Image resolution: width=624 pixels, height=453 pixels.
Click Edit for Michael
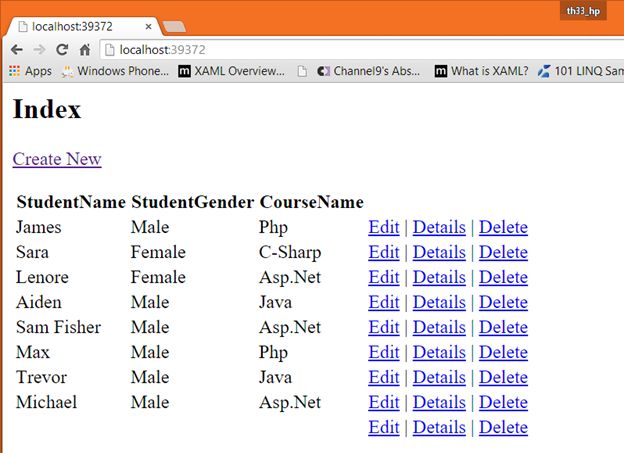tap(384, 403)
